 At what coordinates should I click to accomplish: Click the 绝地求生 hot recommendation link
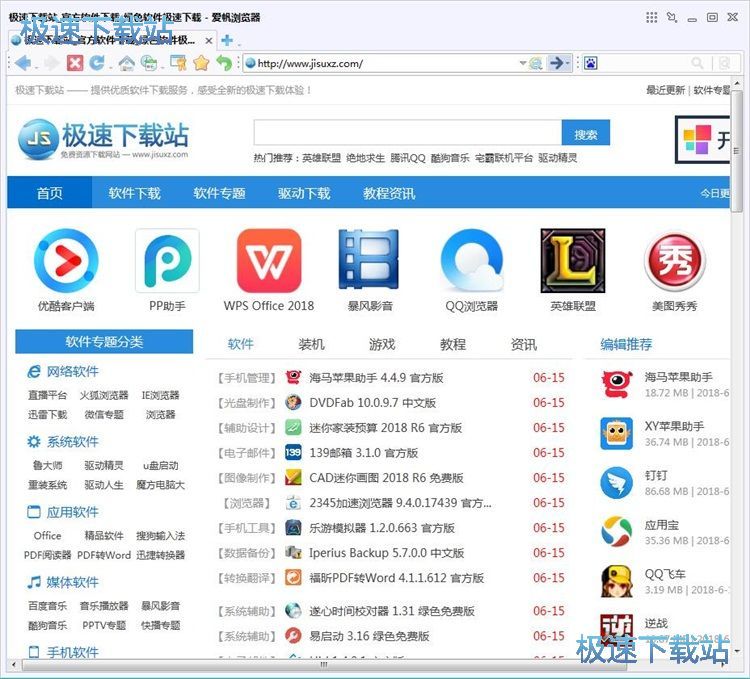click(365, 158)
